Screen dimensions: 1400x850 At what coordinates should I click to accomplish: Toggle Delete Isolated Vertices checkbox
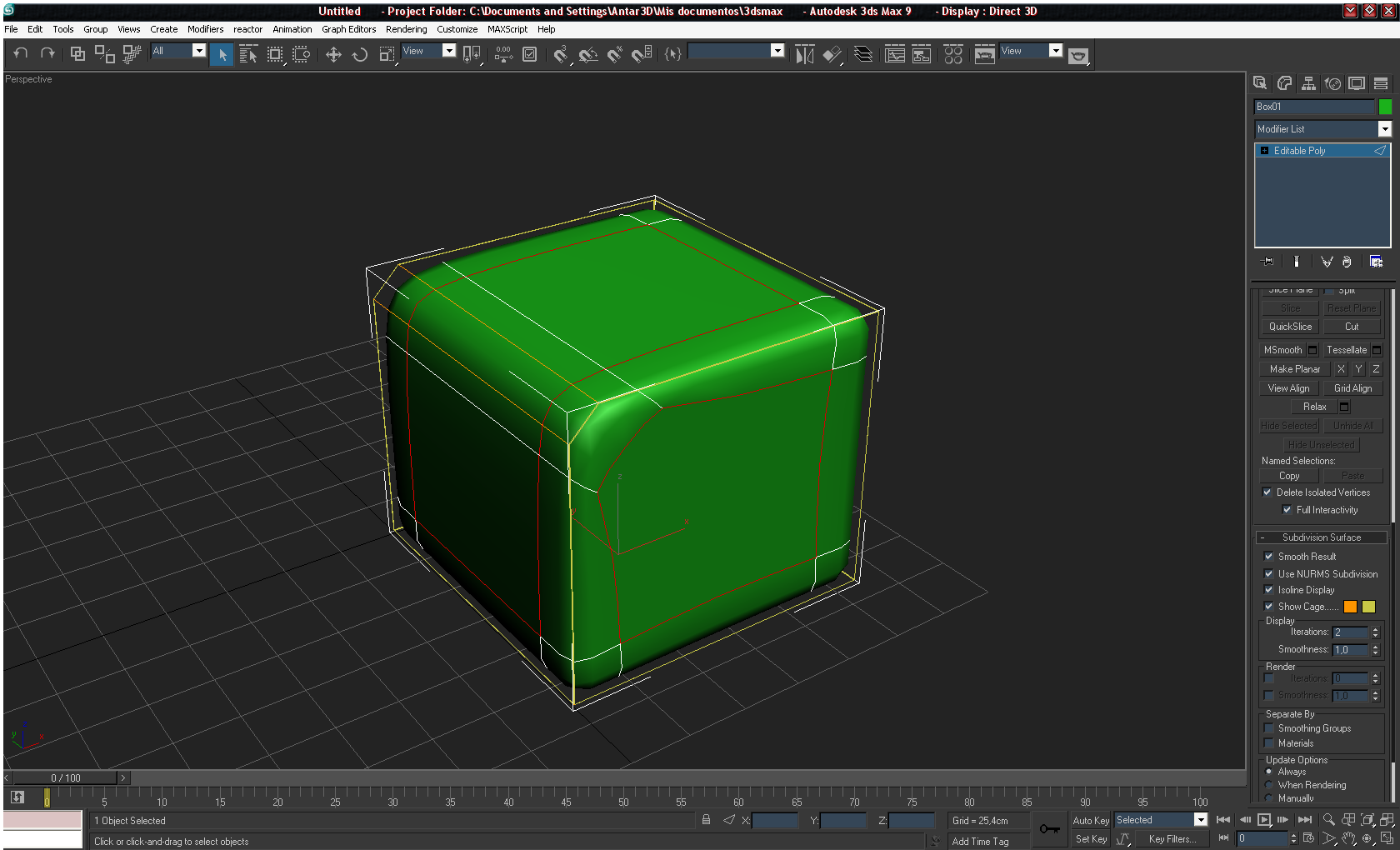1267,492
